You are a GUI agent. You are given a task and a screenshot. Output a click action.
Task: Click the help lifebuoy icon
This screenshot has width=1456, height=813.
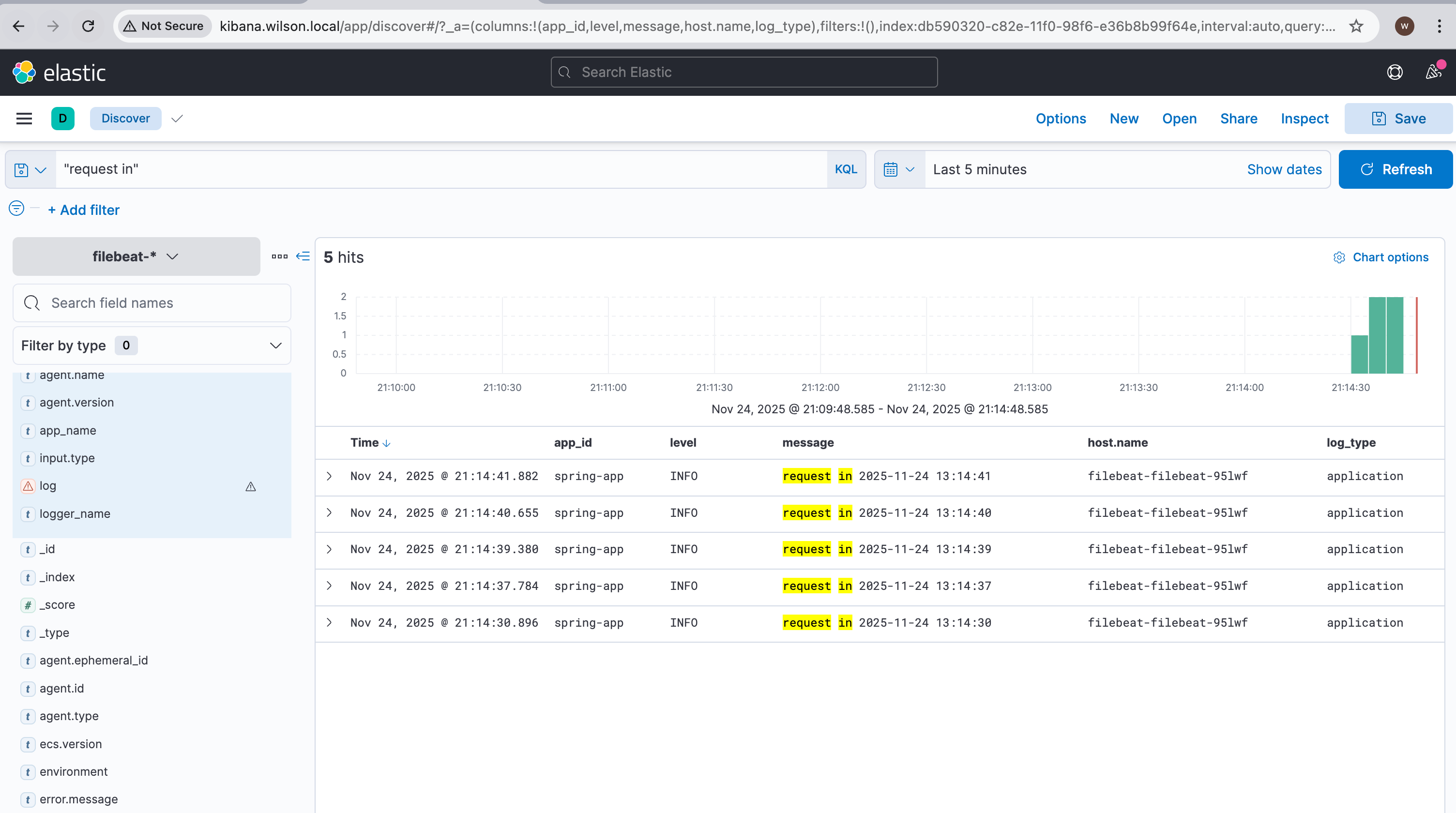click(x=1395, y=72)
